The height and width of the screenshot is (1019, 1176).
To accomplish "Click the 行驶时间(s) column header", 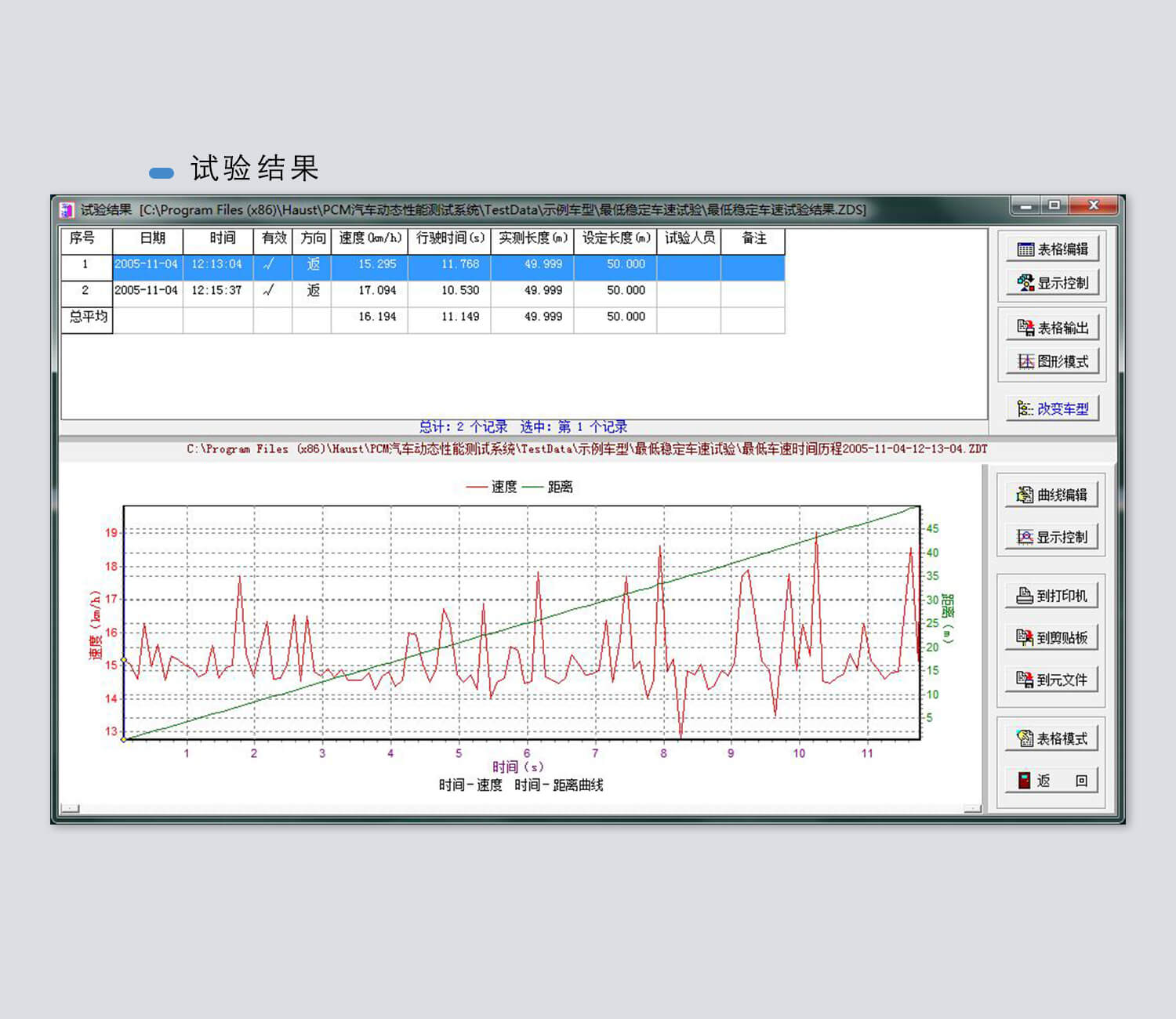I will (449, 238).
